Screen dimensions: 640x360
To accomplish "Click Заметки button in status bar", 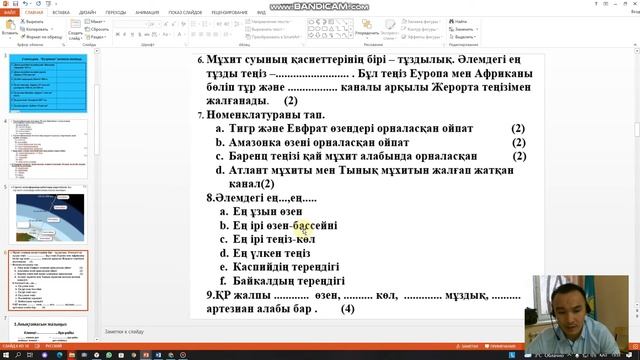I will (467, 346).
